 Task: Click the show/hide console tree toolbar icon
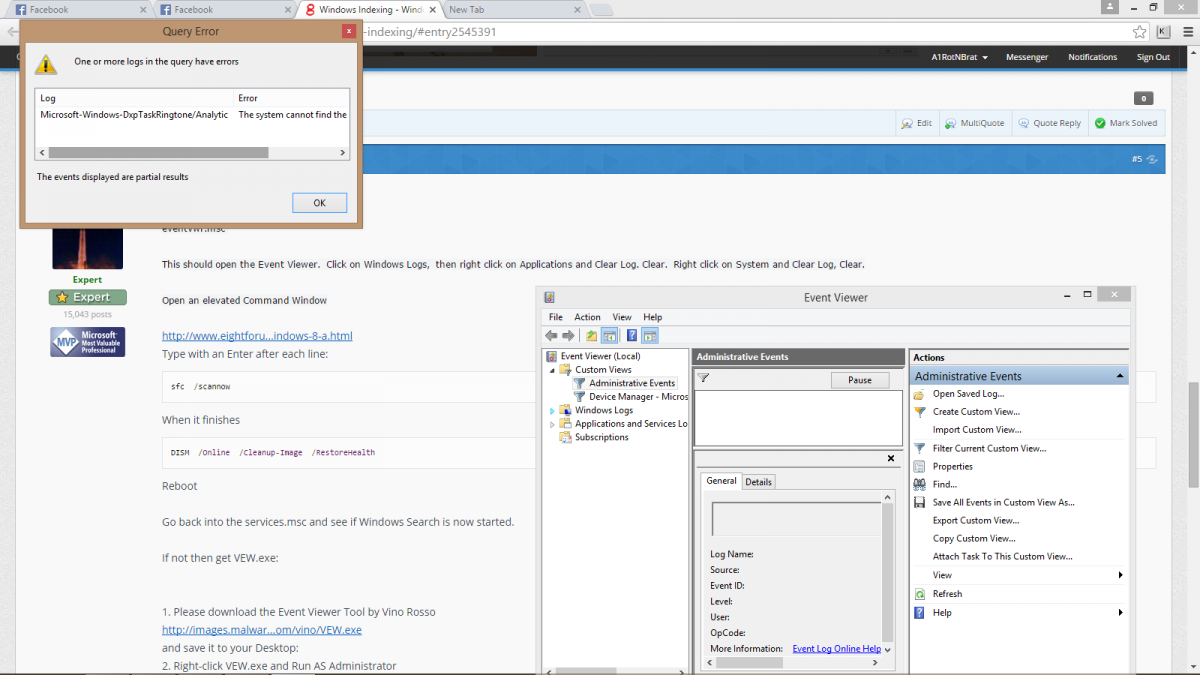tap(609, 336)
